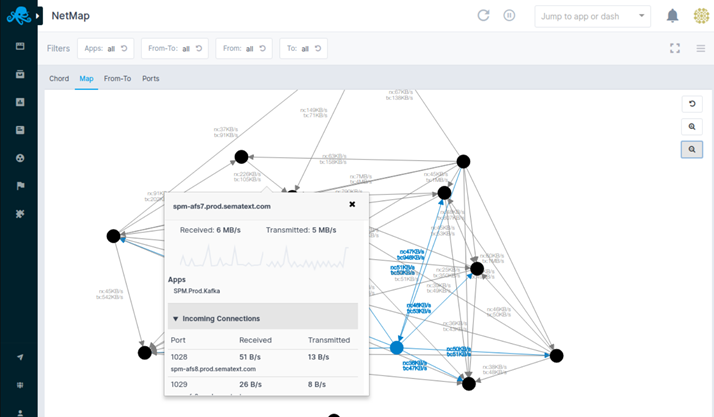Click the paper plane icon in sidebar

pos(20,357)
